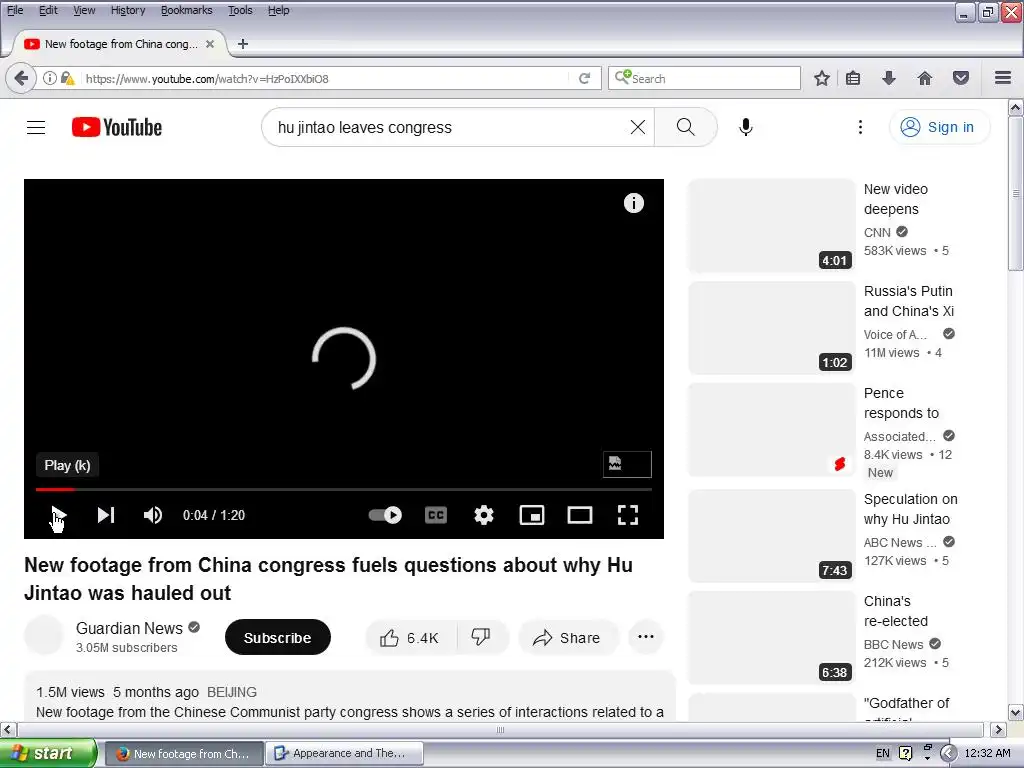Search with your voice microphone
This screenshot has height=768, width=1024.
[x=746, y=127]
